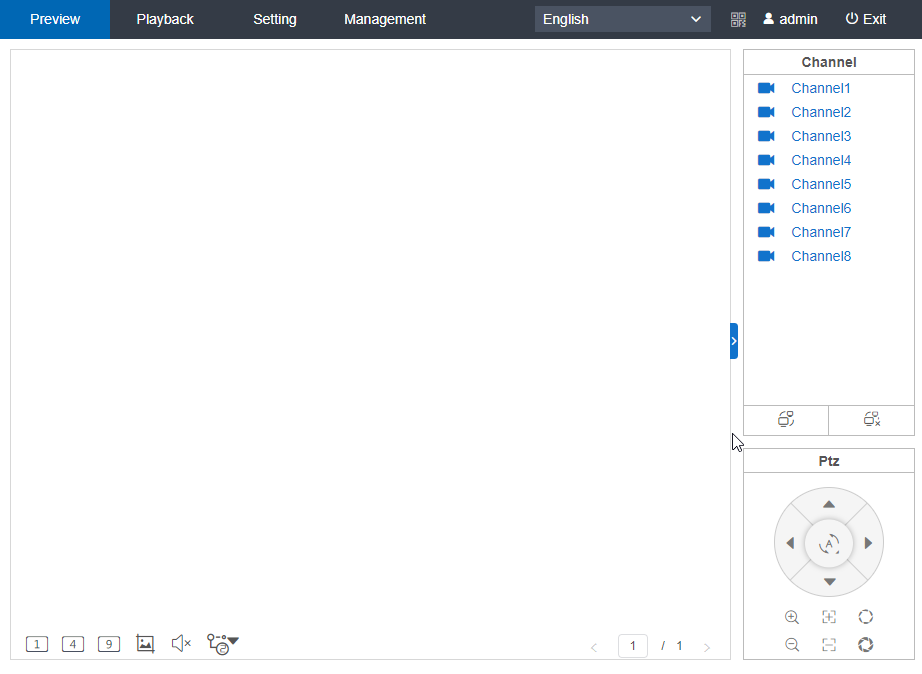Open the English language dropdown
This screenshot has width=922, height=674.
tap(622, 19)
